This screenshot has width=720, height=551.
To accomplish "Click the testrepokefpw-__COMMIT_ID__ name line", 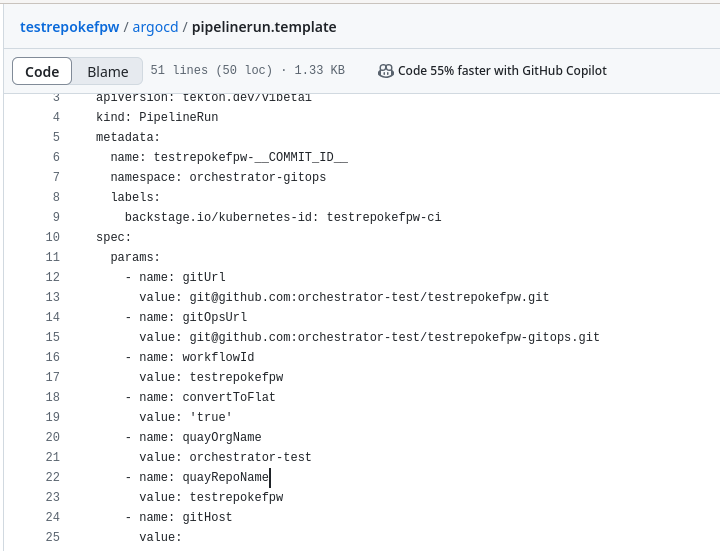I will click(x=229, y=157).
